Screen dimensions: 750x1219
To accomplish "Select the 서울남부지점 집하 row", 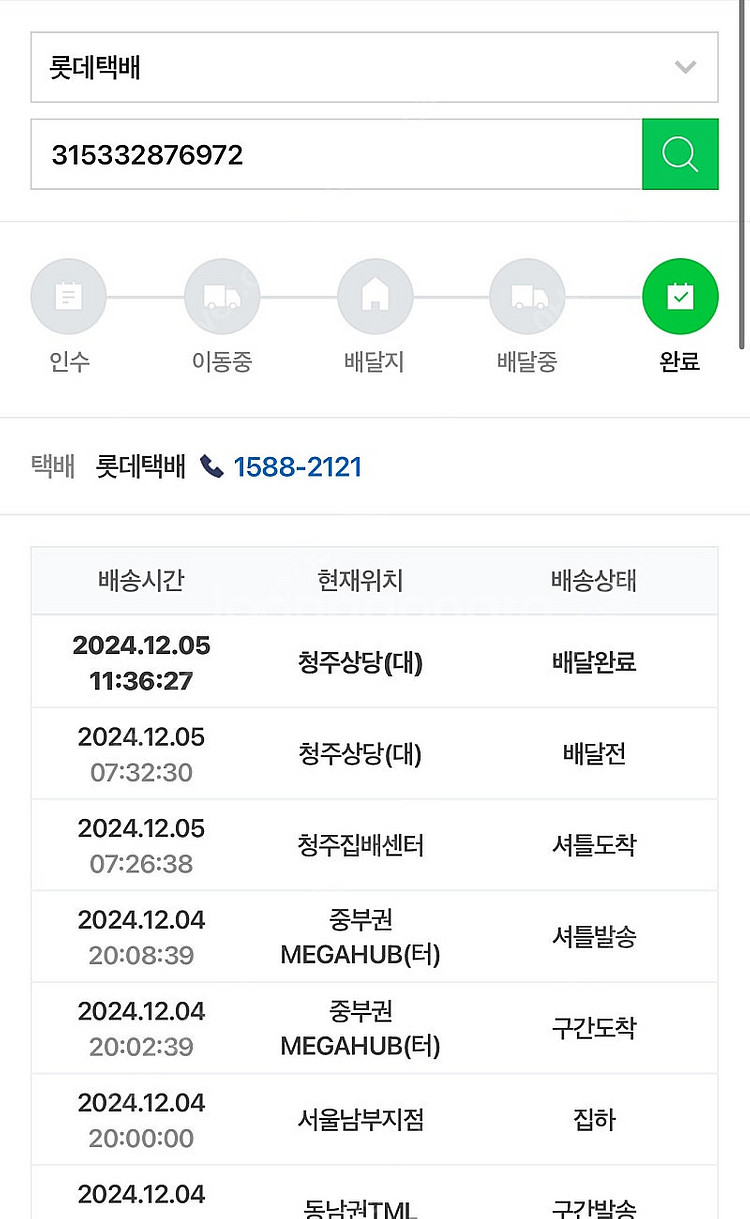I will point(374,1120).
